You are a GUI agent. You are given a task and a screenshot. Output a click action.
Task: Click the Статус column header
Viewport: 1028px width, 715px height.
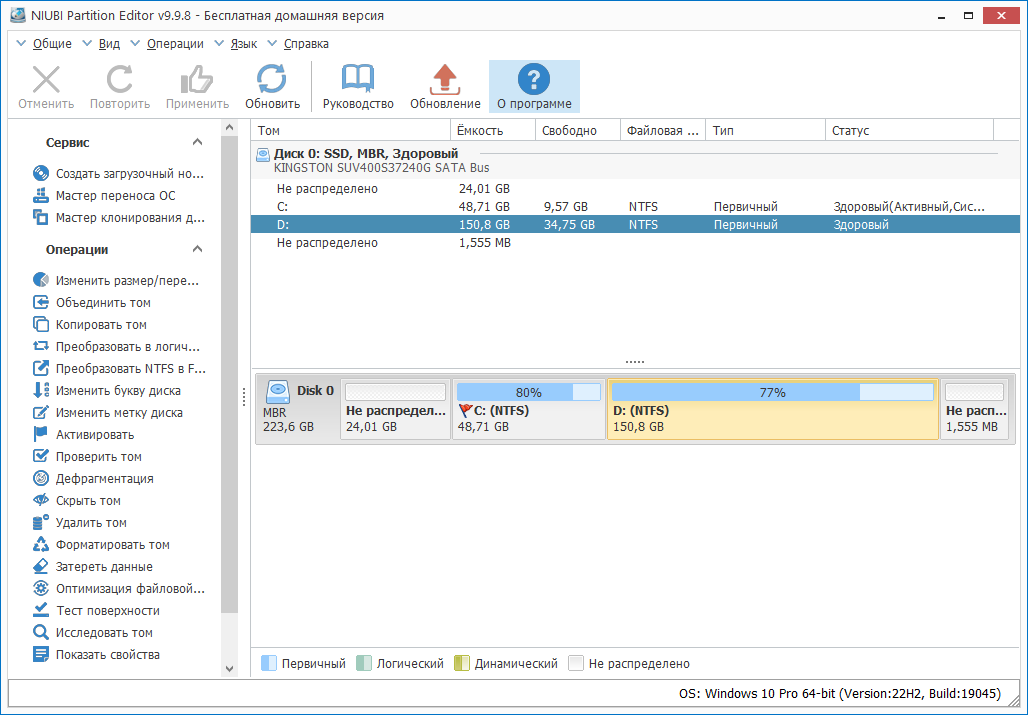coord(909,130)
